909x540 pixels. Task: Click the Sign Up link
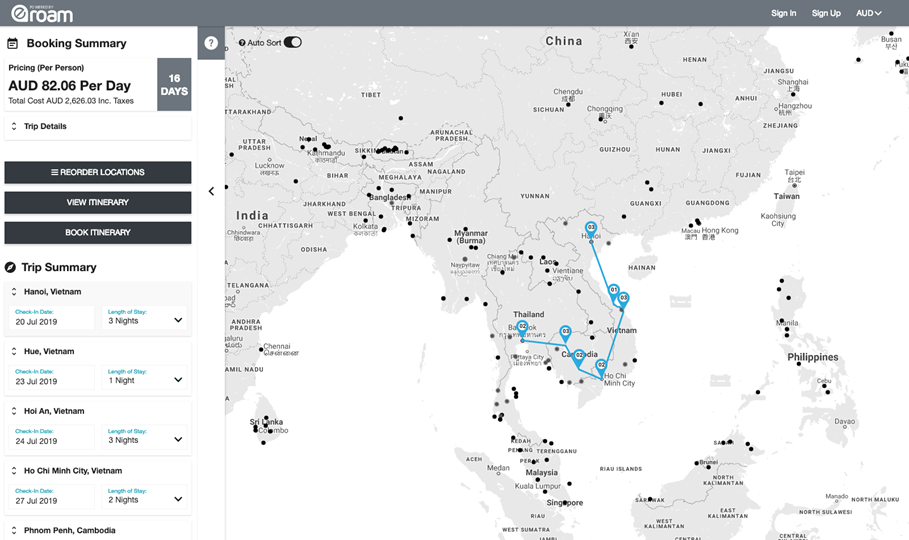[826, 13]
